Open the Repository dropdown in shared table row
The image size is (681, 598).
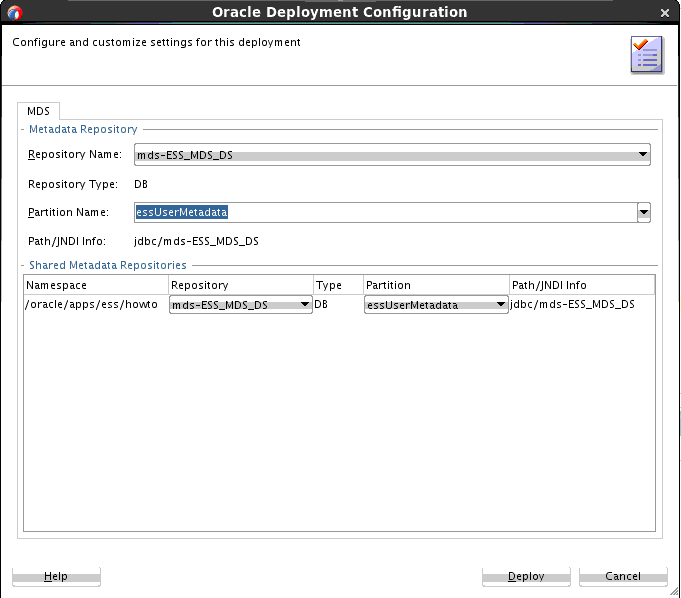241,305
